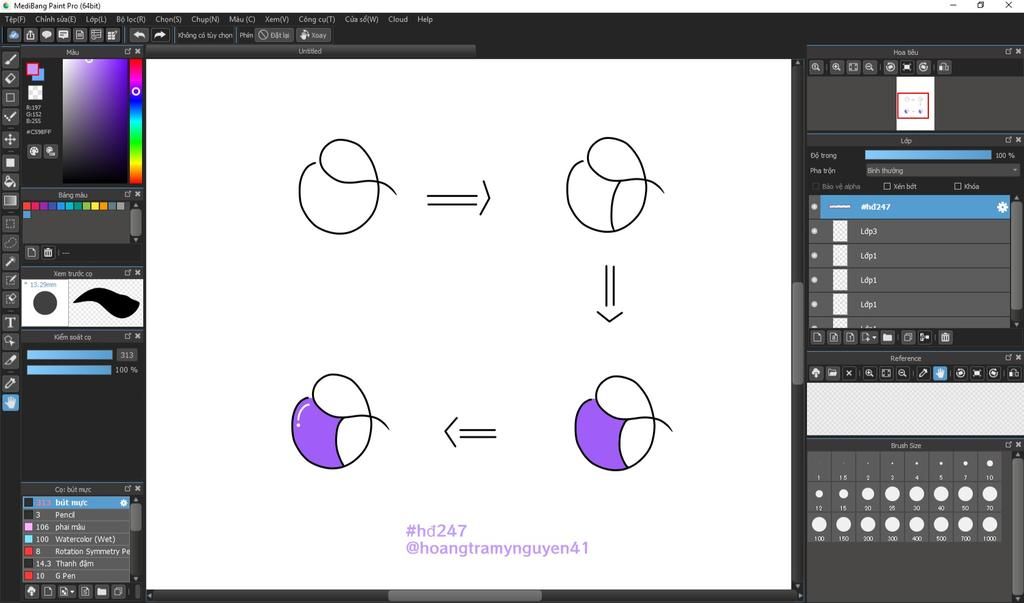Select the G Pen brush

(x=76, y=576)
